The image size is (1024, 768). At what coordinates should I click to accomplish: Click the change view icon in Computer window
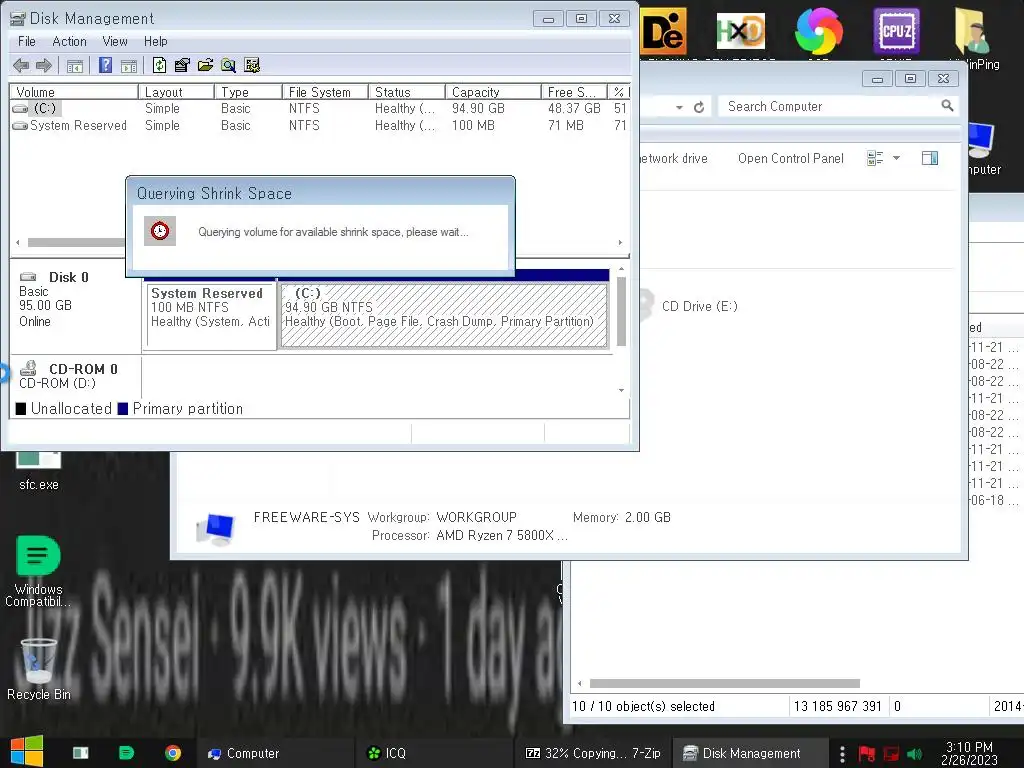pos(875,158)
